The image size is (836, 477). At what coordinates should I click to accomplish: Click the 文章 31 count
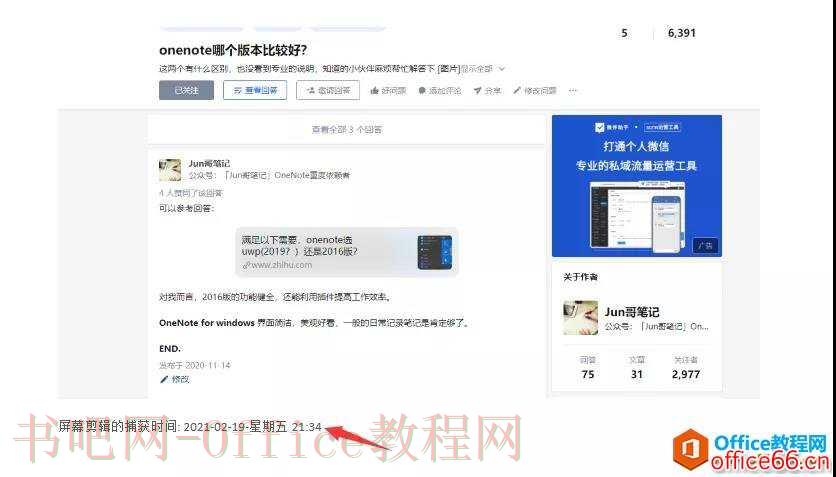(x=637, y=368)
